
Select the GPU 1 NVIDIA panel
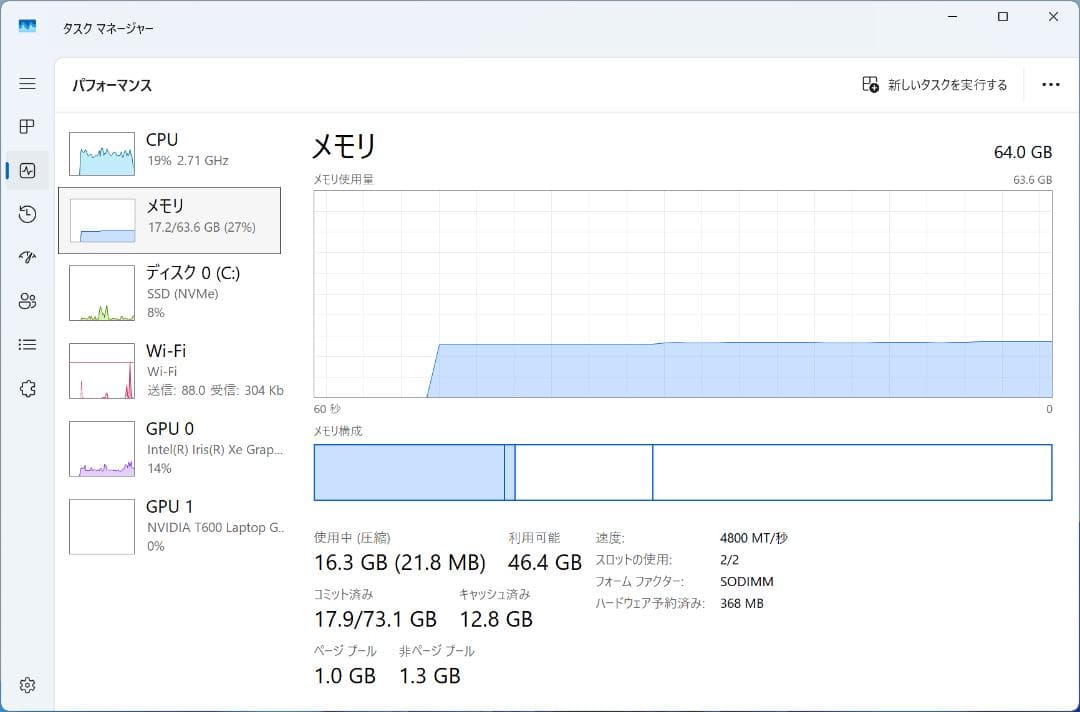pyautogui.click(x=175, y=526)
